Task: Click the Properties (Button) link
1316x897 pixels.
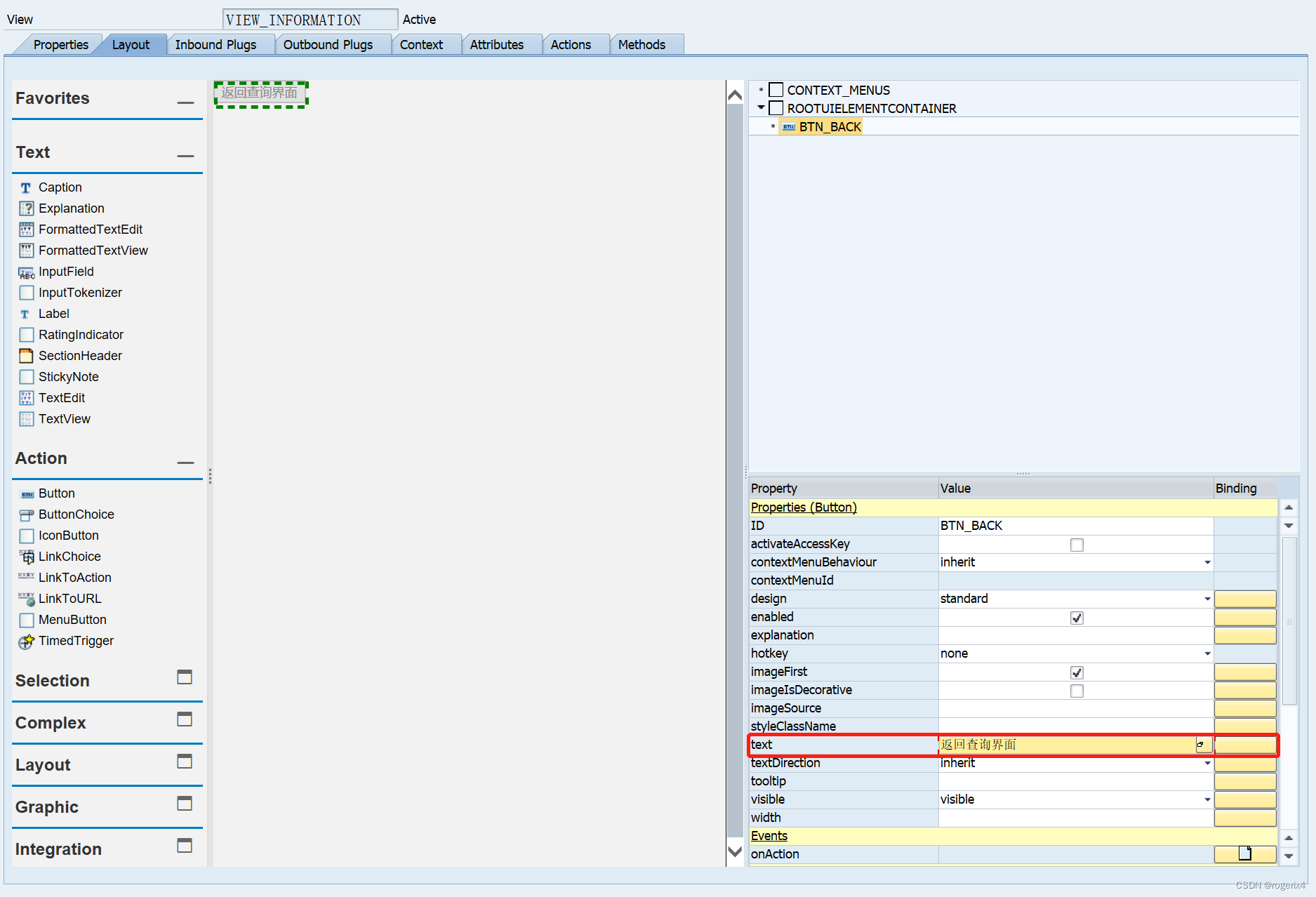Action: pyautogui.click(x=804, y=507)
